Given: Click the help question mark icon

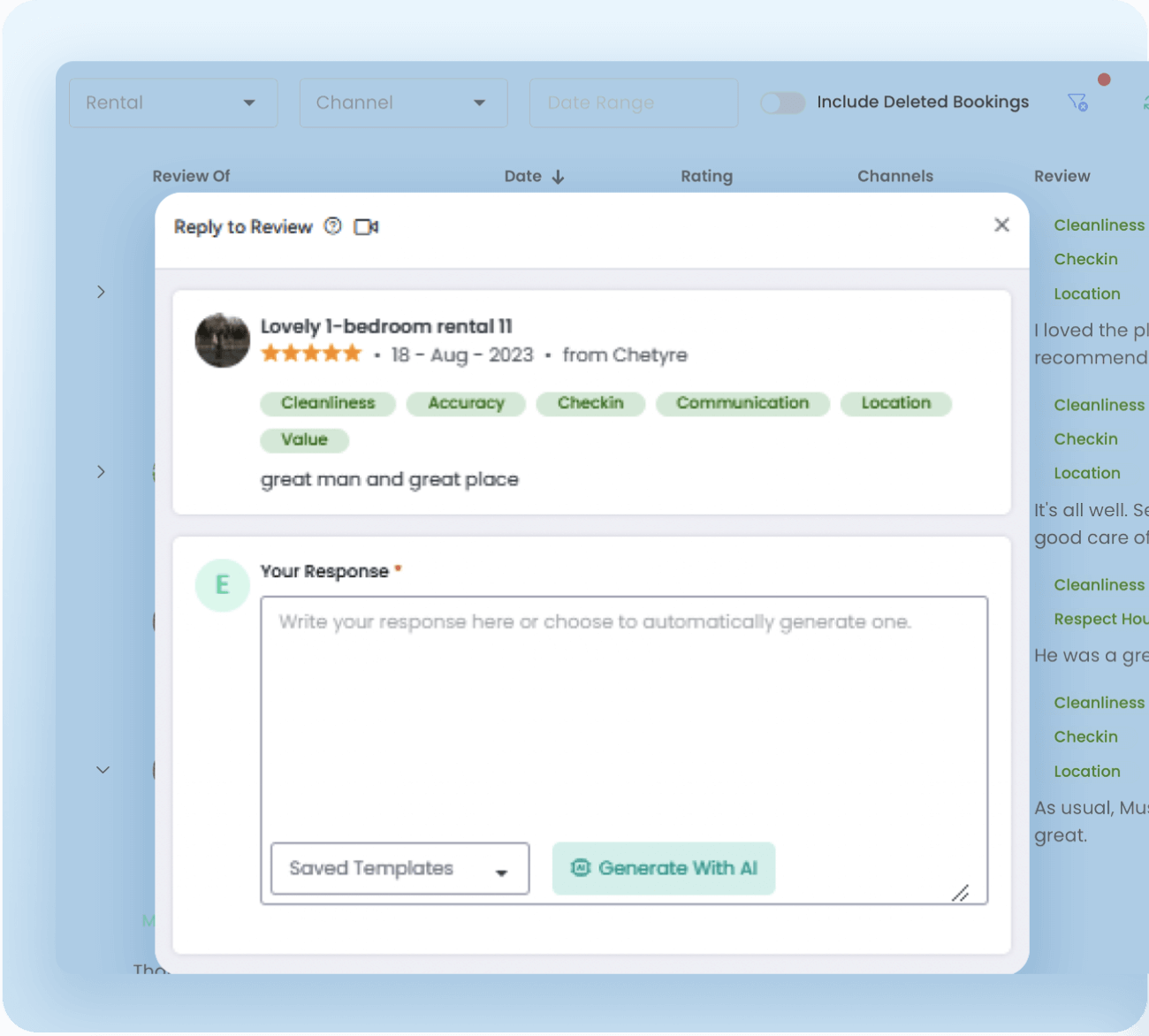Looking at the screenshot, I should click(332, 226).
